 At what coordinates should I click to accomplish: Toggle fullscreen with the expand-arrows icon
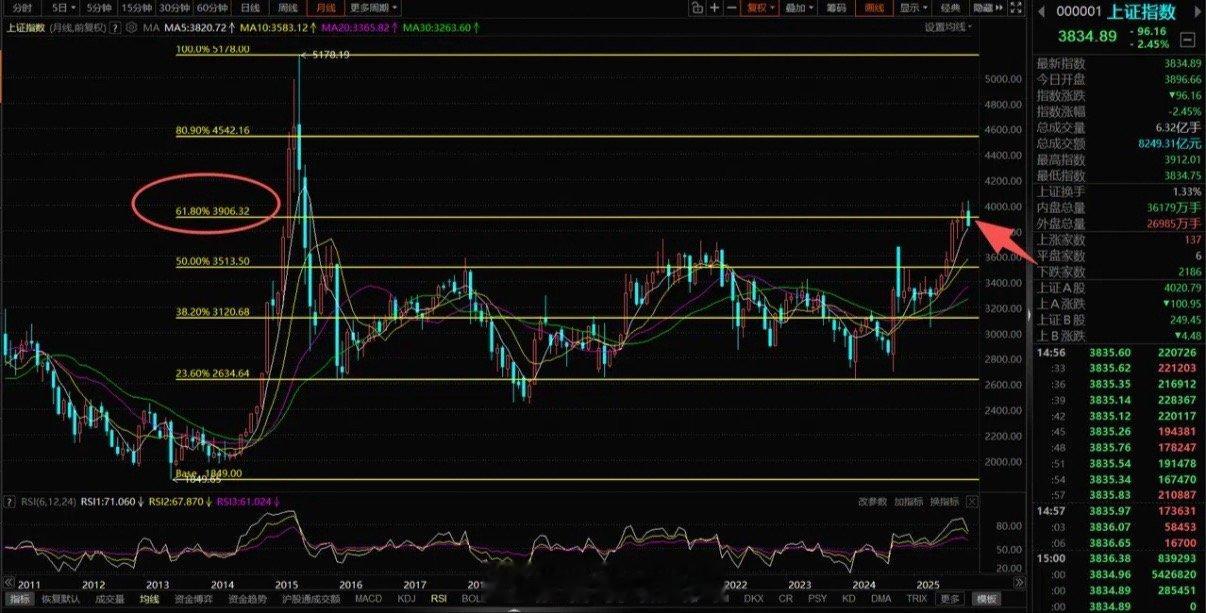(x=1017, y=7)
